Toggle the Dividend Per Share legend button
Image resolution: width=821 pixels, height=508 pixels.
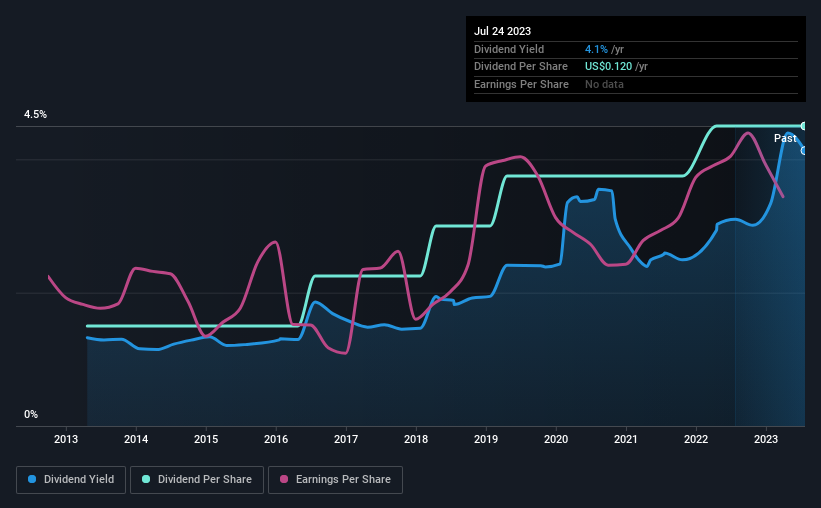197,480
